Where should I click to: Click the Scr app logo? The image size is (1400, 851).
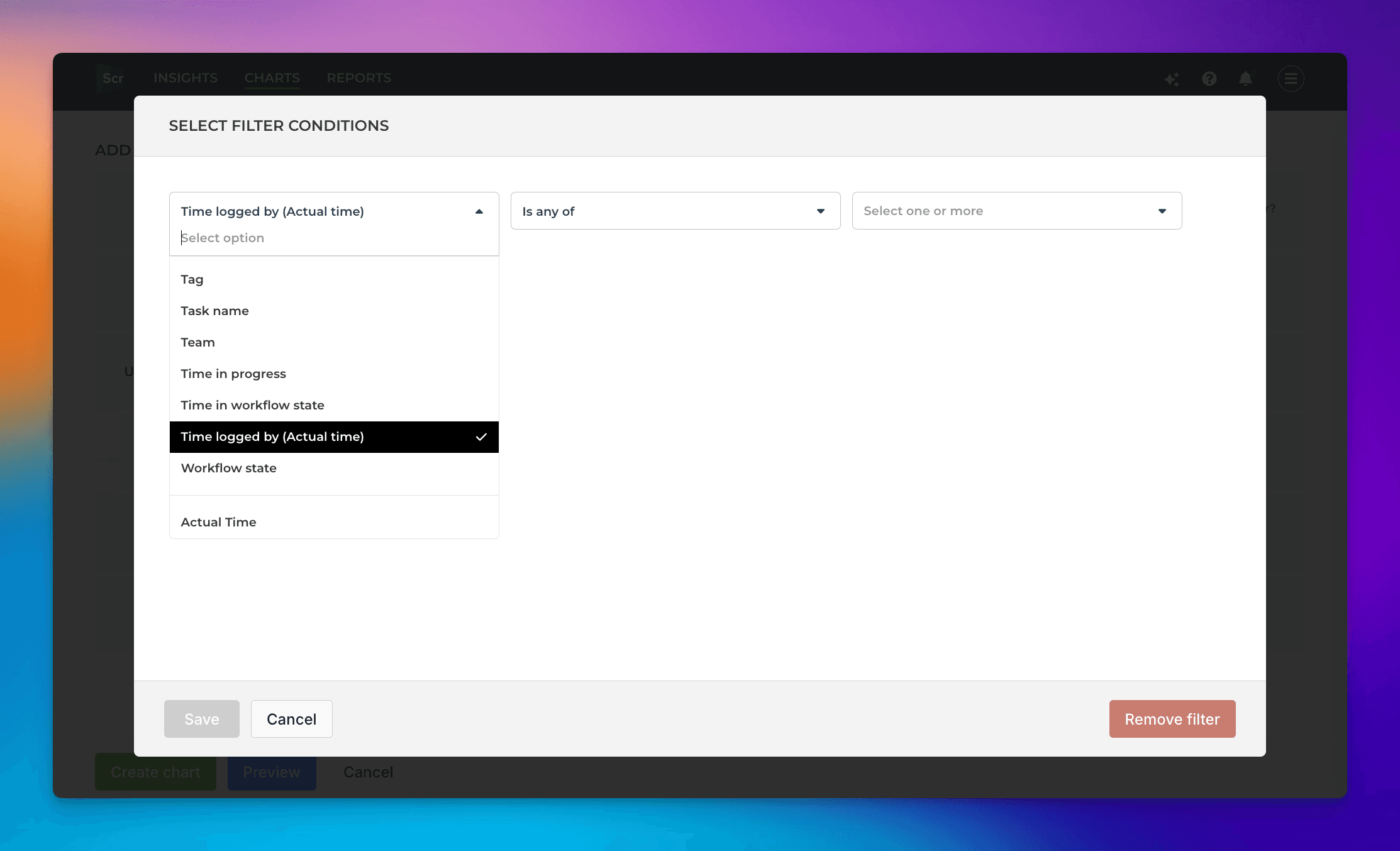click(x=112, y=78)
